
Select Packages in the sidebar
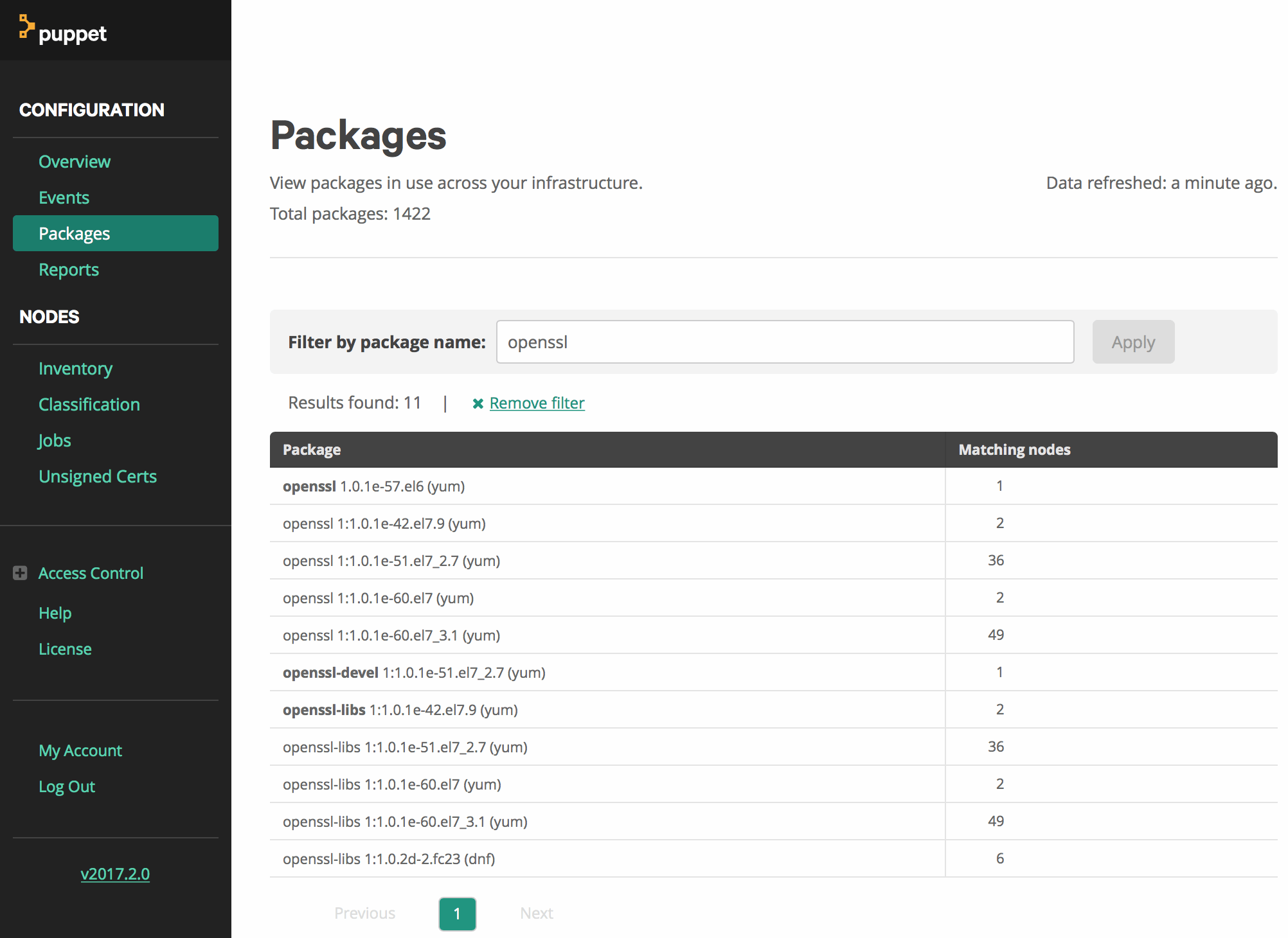pos(116,233)
